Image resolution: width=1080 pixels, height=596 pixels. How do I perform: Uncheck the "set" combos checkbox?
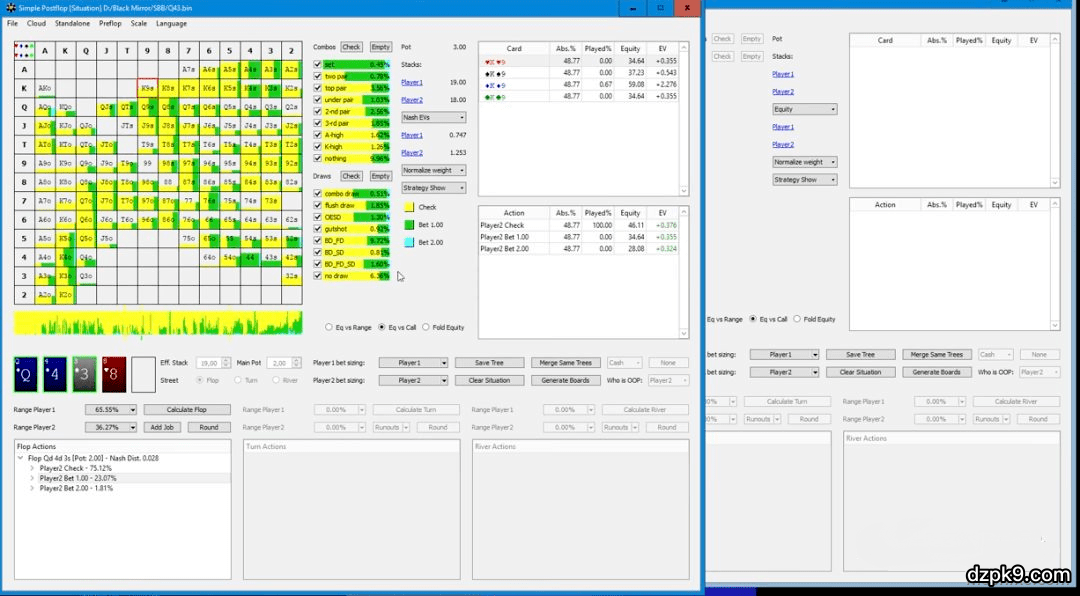318,64
